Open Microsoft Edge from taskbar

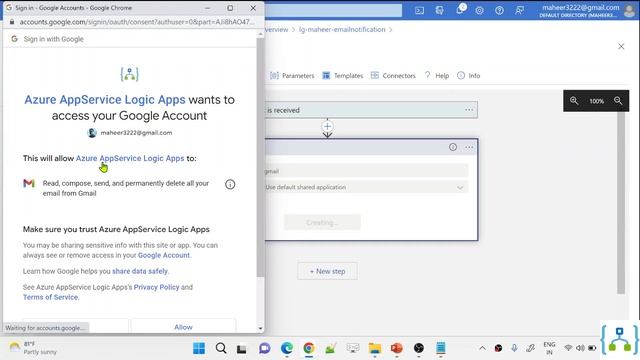click(287, 348)
